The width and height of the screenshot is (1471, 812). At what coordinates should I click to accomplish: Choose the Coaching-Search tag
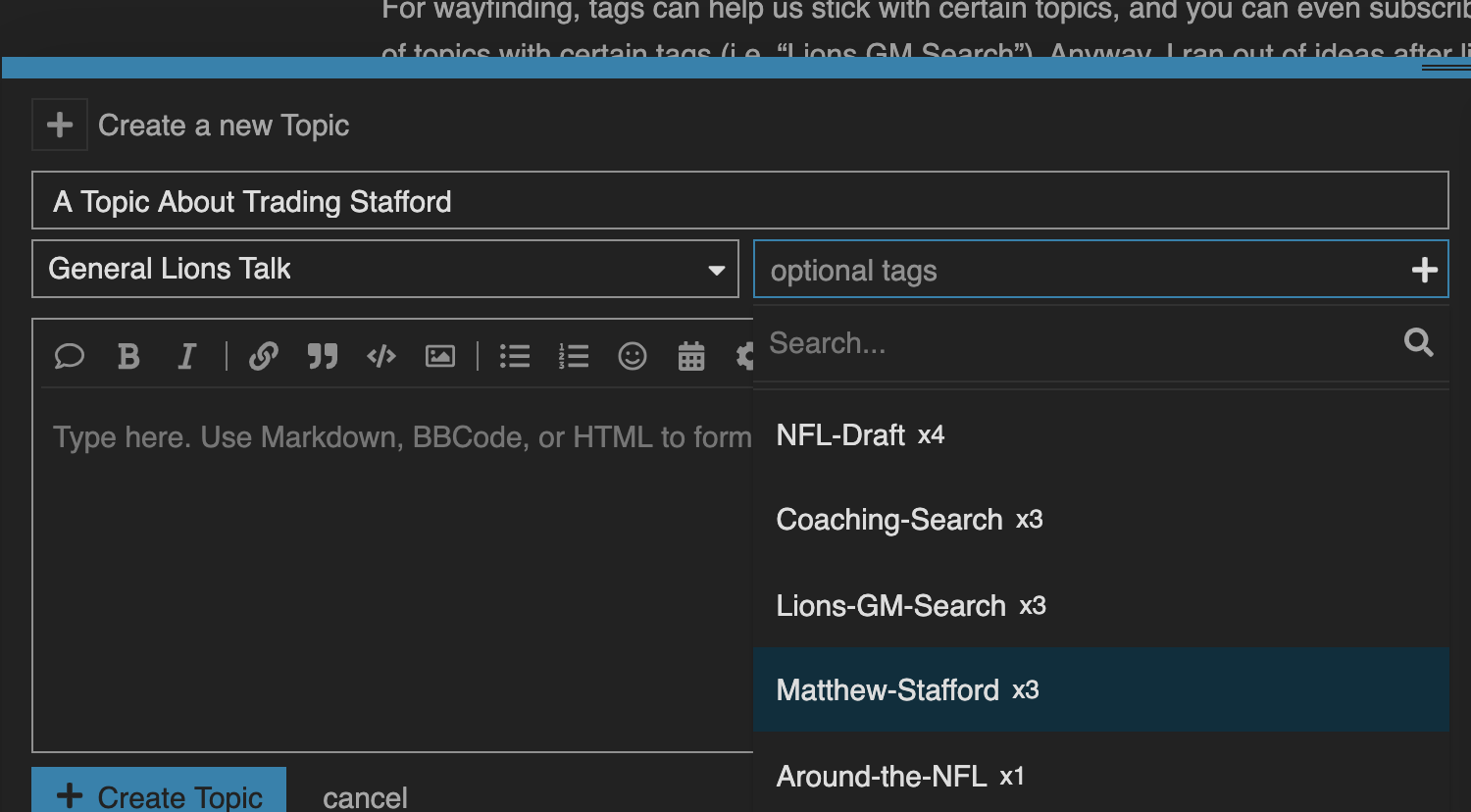(x=888, y=520)
